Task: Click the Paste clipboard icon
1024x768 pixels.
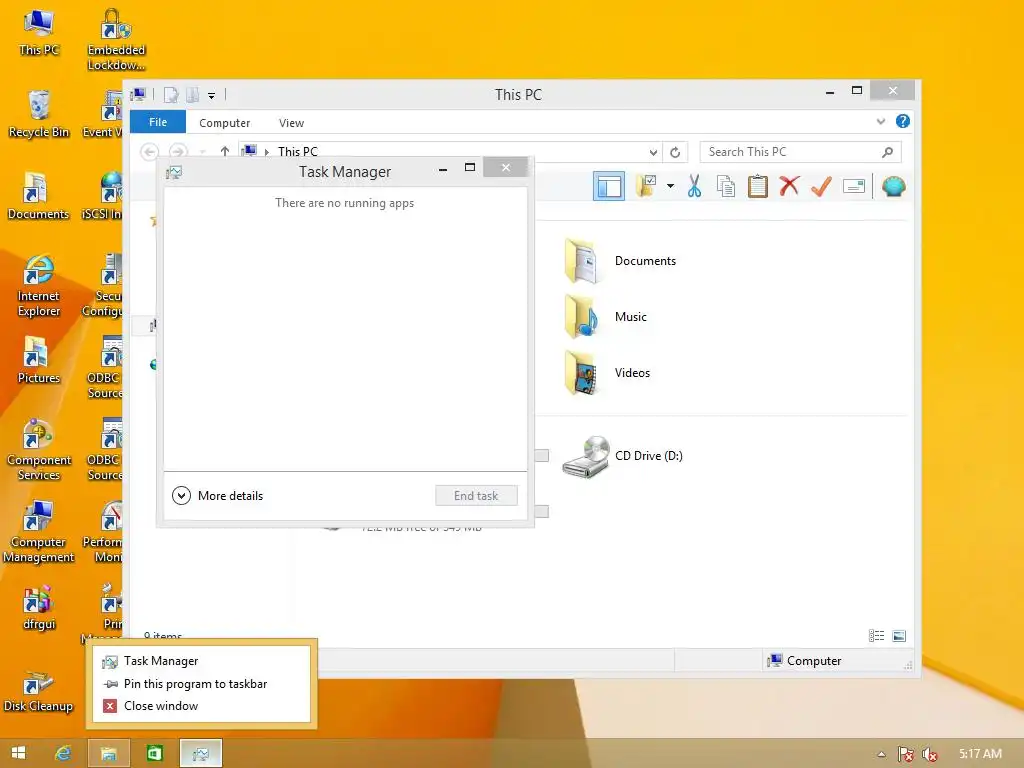Action: (x=758, y=187)
